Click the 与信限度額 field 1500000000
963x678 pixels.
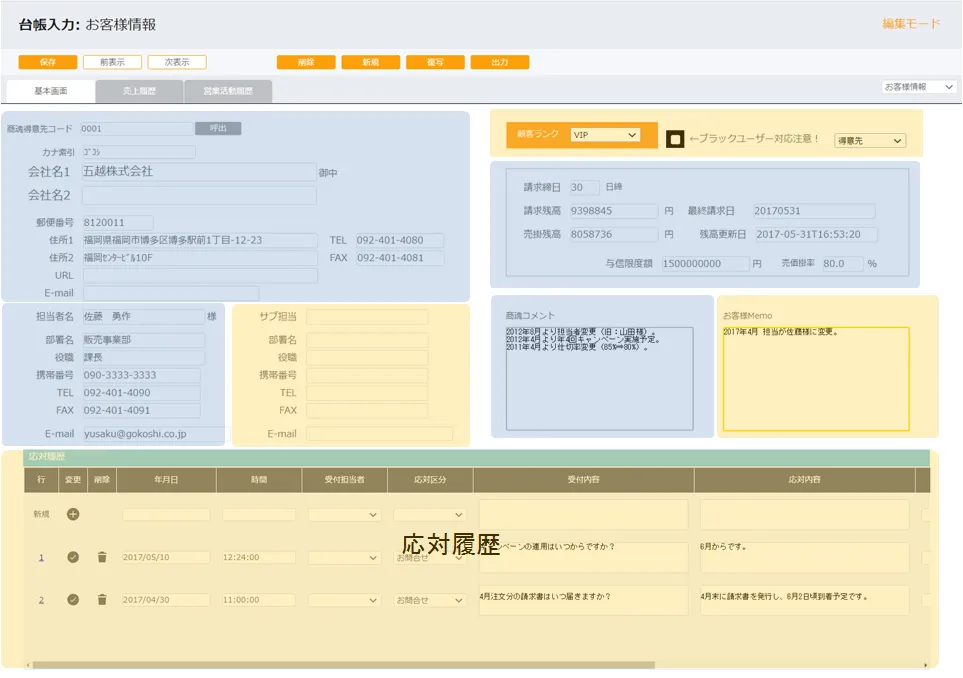[x=705, y=263]
